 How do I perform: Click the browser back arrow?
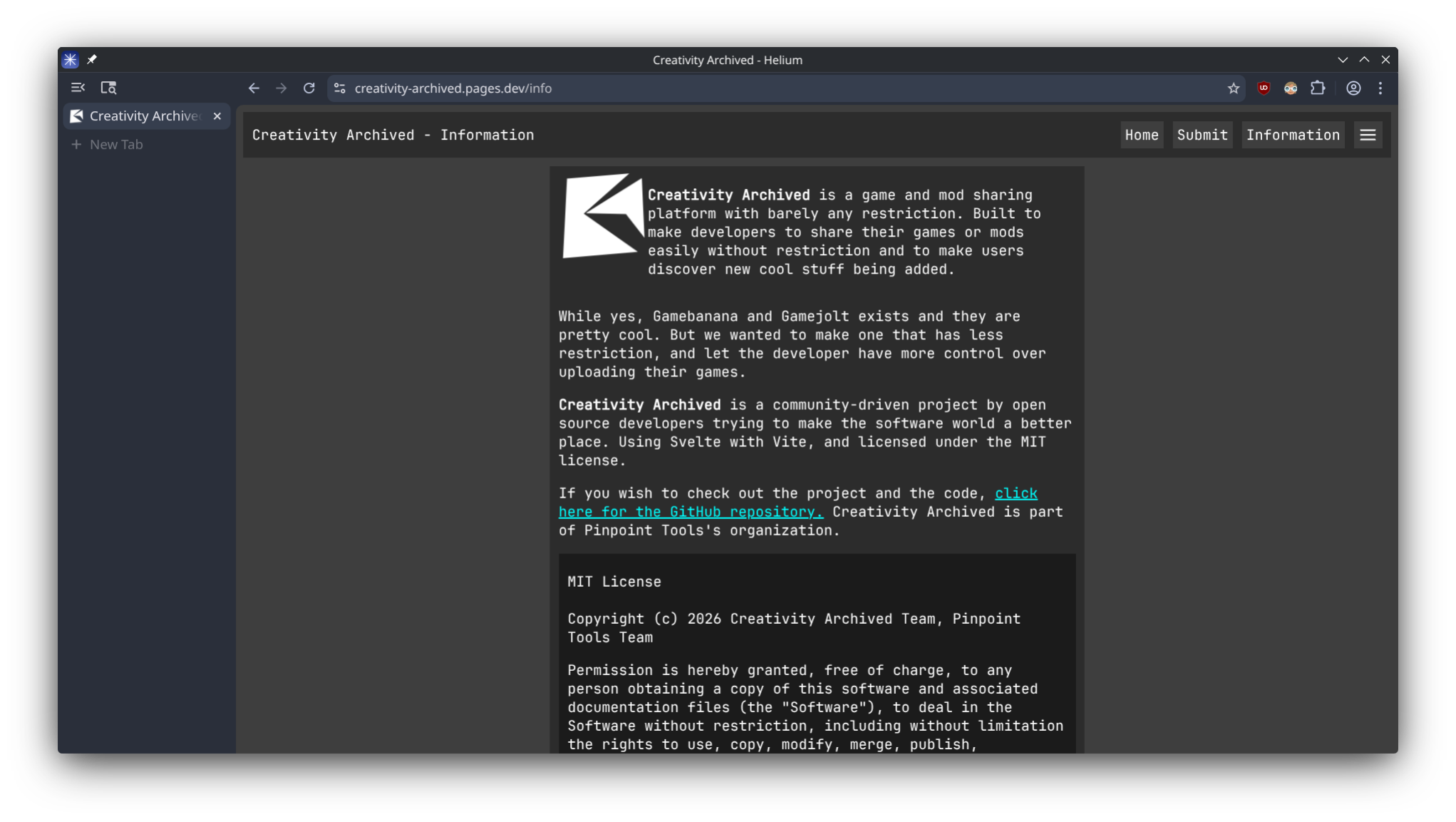(x=254, y=88)
